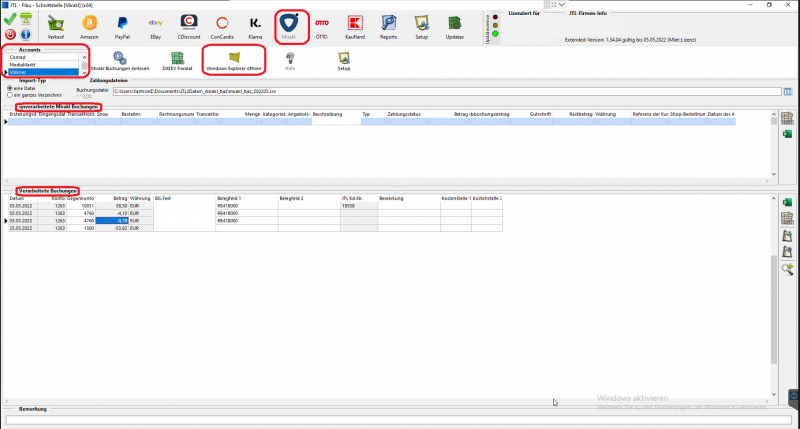Sort by the Zahlungsstatus column header
The height and width of the screenshot is (429, 800).
coord(405,114)
